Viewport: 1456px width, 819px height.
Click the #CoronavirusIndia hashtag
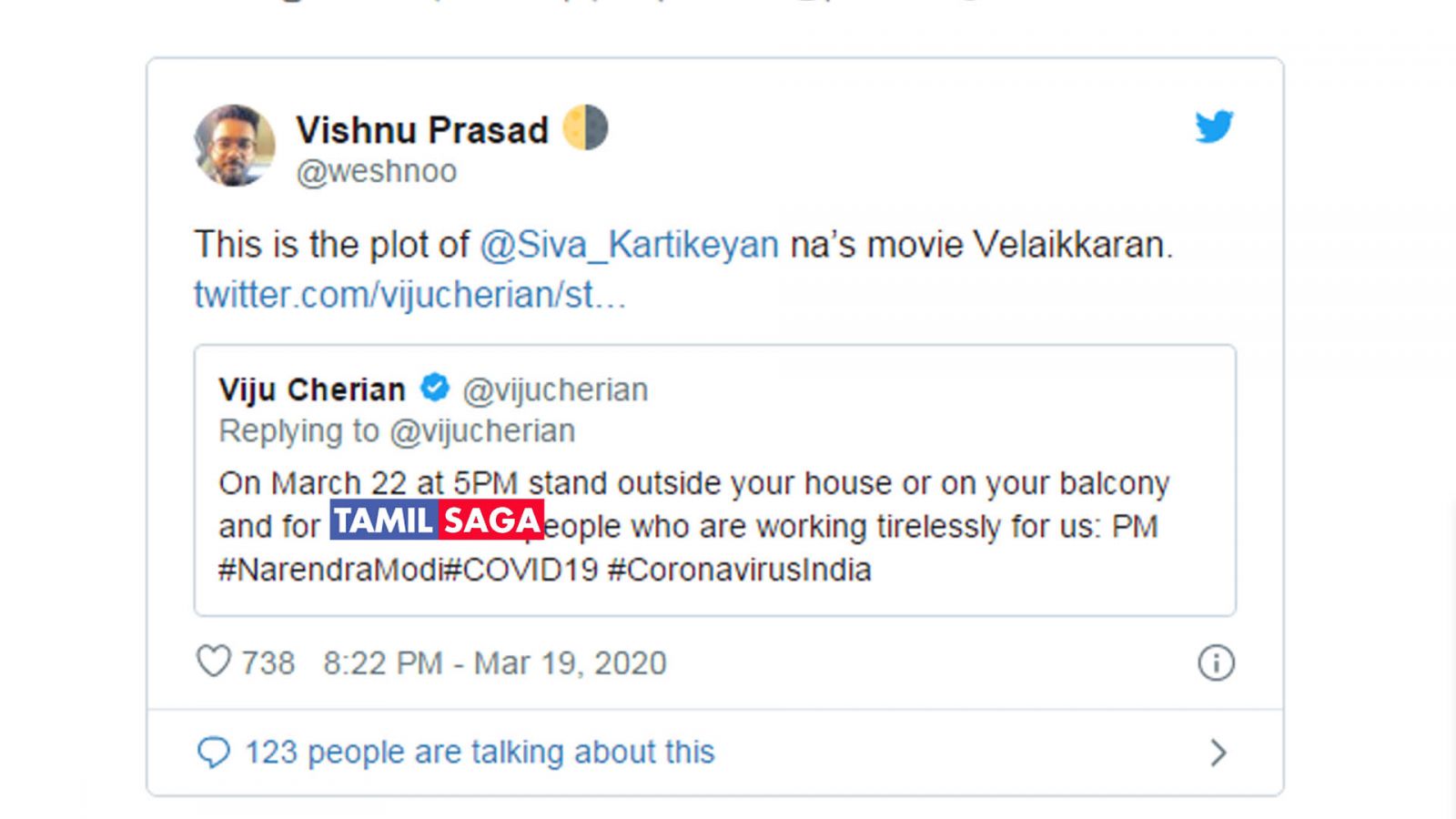click(739, 570)
